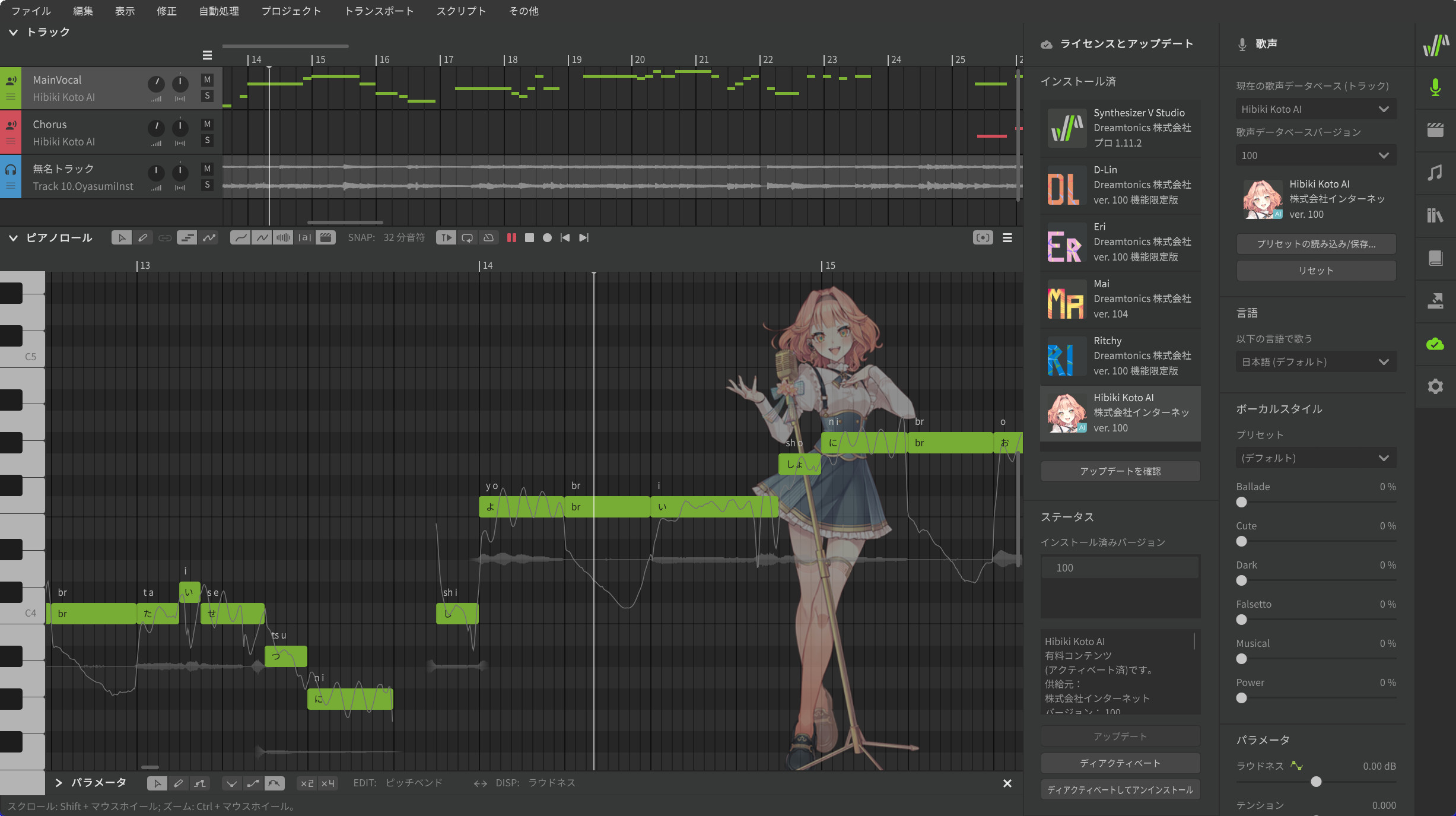Open the 自動処理 menu
Screen dimensions: 1456x816
point(219,11)
